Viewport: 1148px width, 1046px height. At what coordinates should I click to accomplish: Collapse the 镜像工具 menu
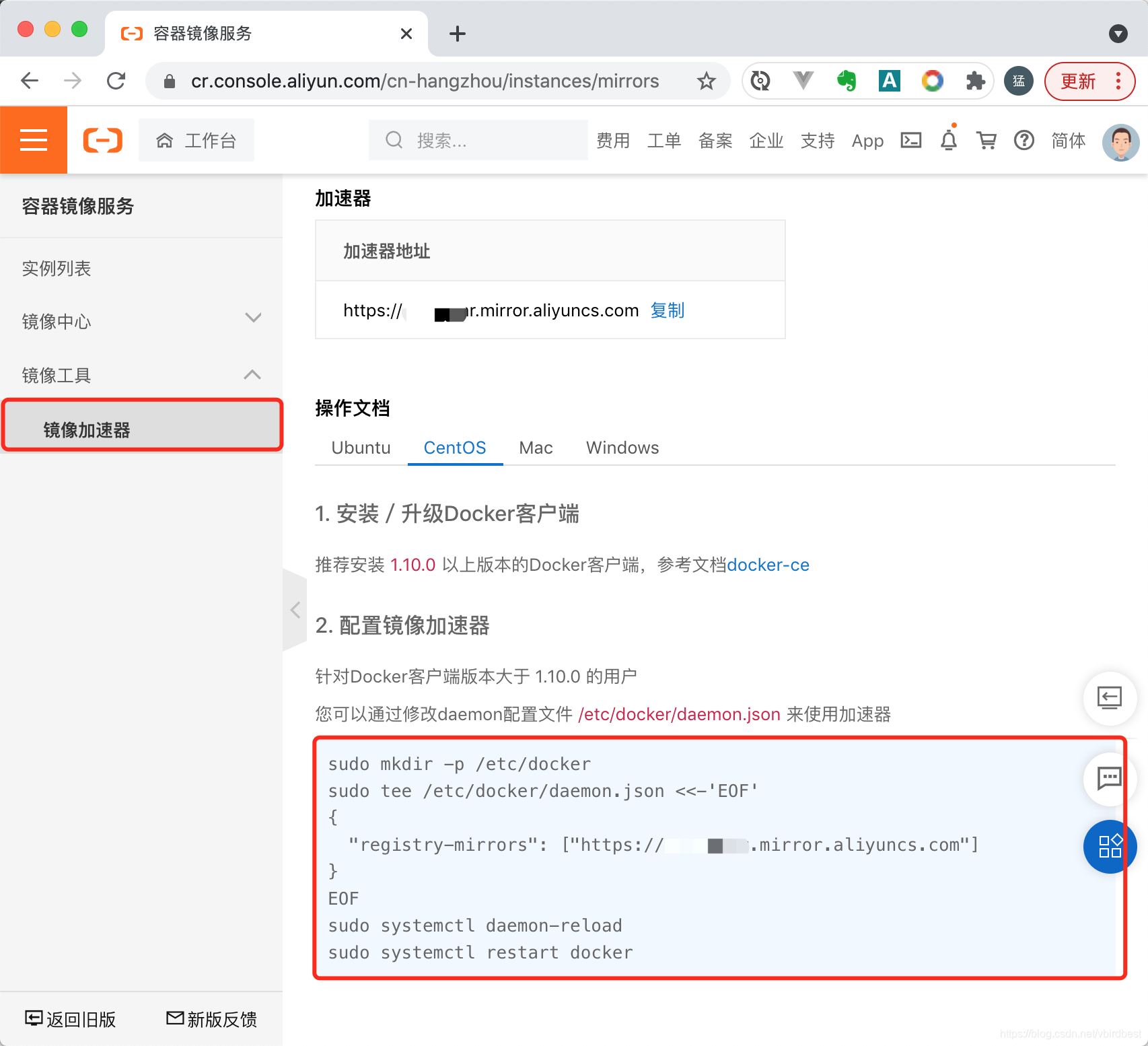click(252, 375)
